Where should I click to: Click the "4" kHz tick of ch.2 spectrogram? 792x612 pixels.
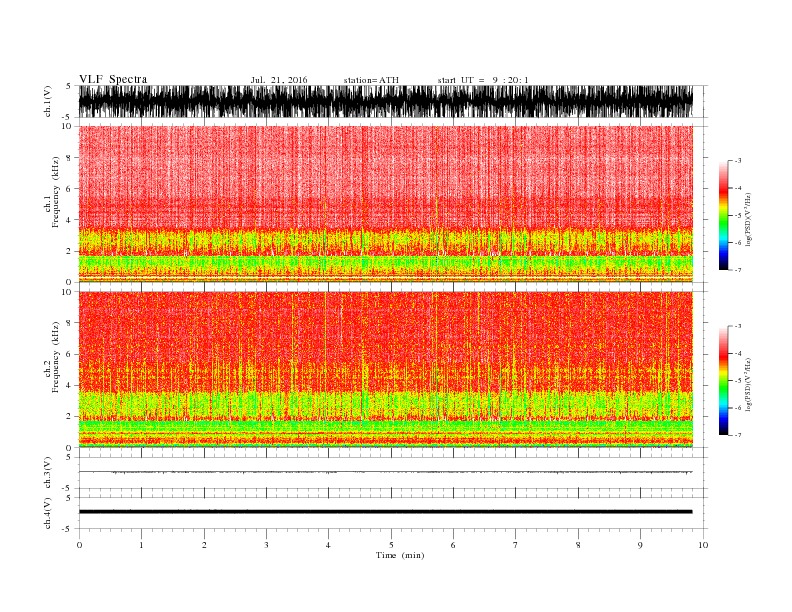coord(70,386)
